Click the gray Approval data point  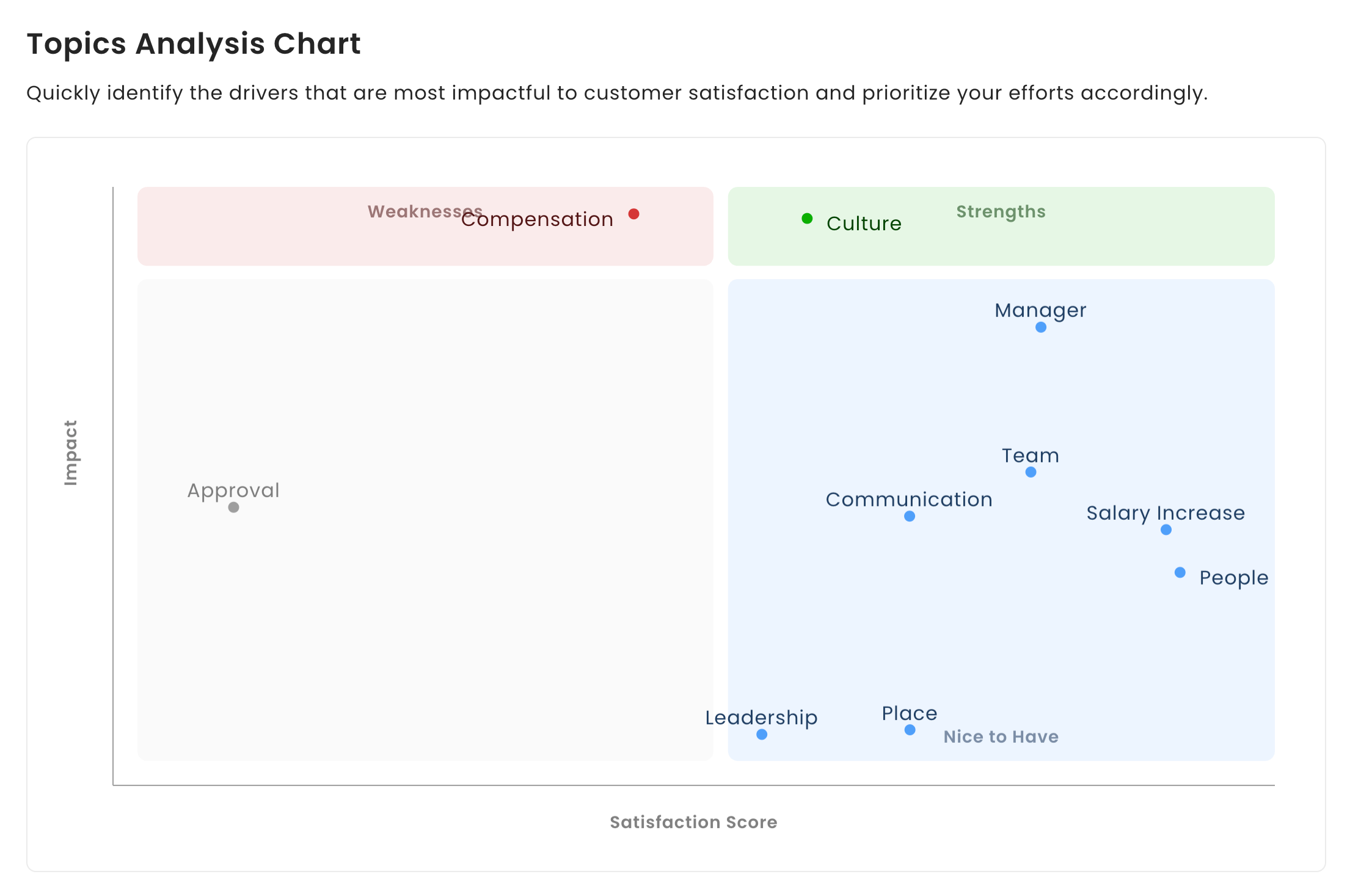(233, 507)
